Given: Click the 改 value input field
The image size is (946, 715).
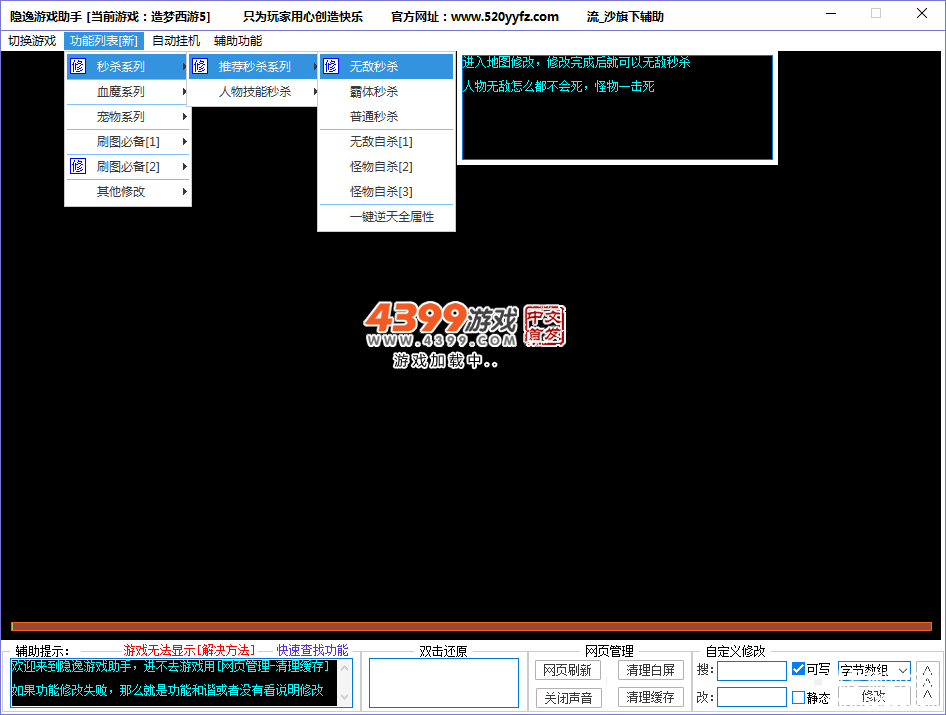Looking at the screenshot, I should [752, 697].
